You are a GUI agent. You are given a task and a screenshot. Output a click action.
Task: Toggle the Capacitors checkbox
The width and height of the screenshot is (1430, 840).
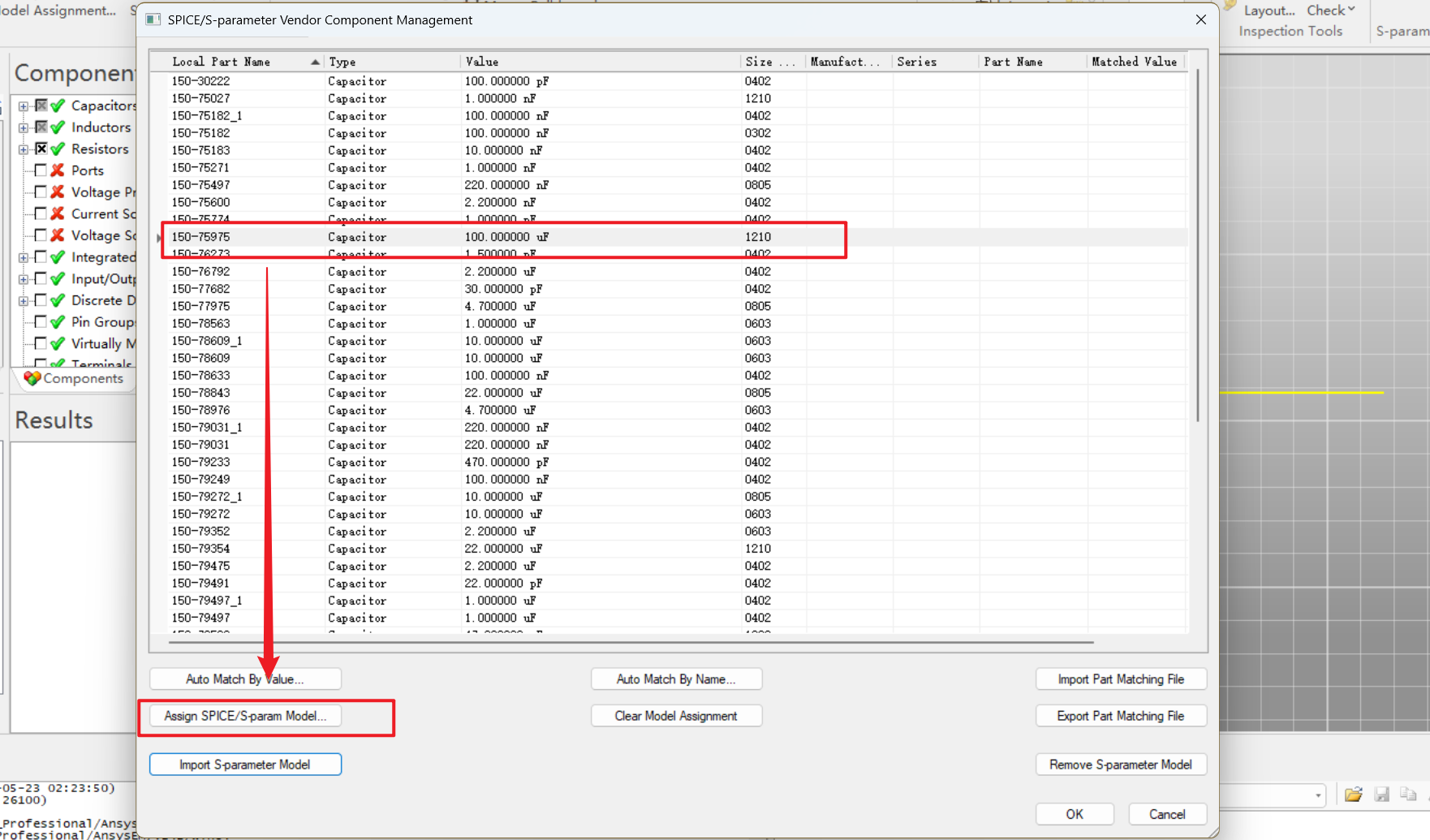point(41,106)
